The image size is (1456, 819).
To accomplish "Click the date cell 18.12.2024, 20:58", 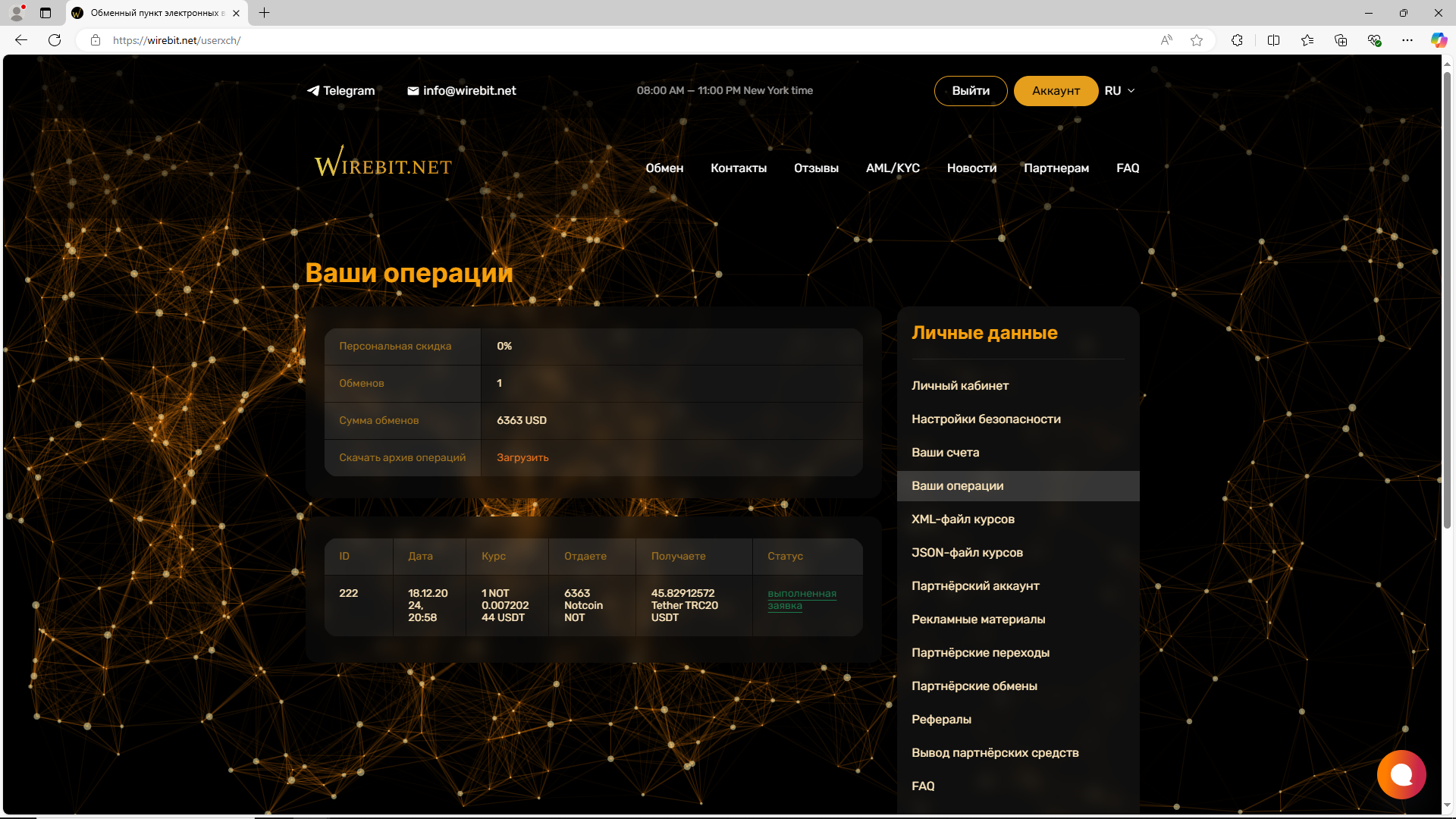I will click(x=429, y=605).
